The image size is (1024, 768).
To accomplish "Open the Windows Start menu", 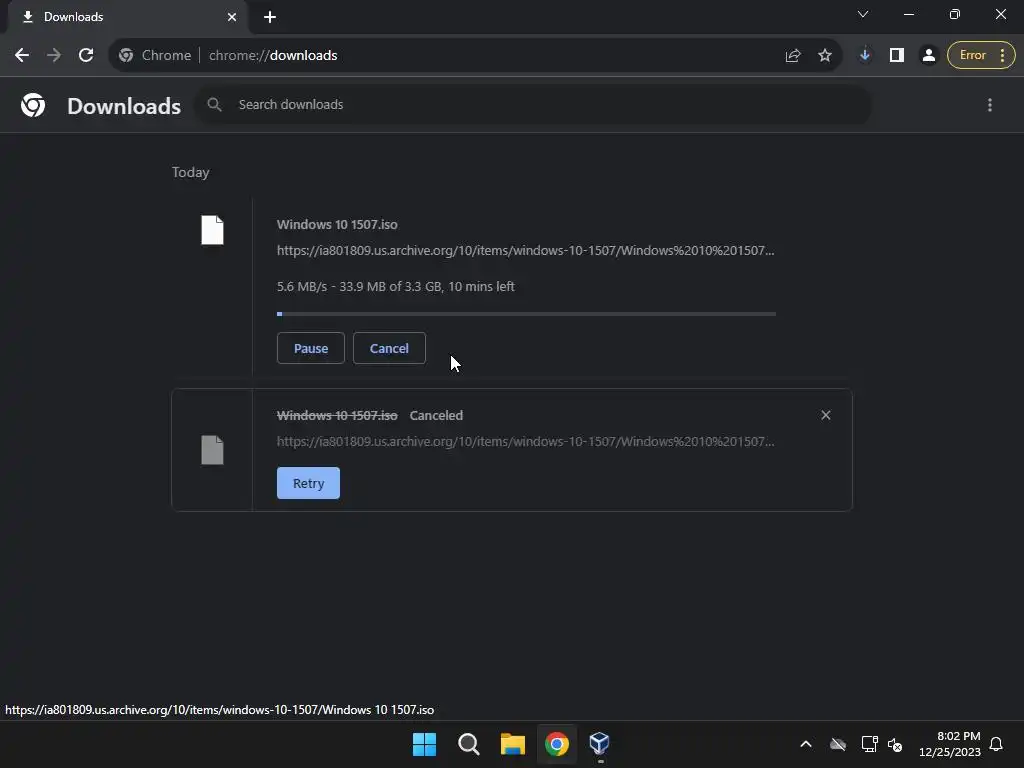I will tap(424, 744).
